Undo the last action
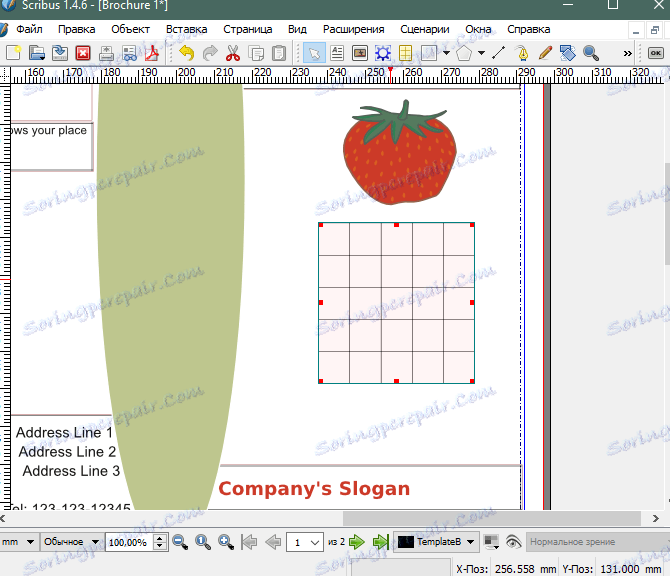This screenshot has width=670, height=576. [187, 53]
